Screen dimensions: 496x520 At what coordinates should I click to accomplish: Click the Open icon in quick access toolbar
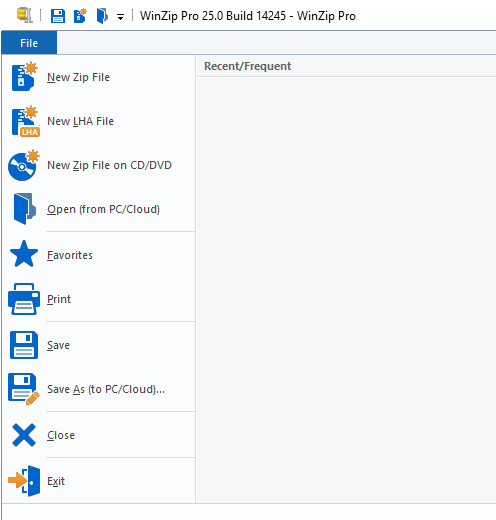(102, 16)
